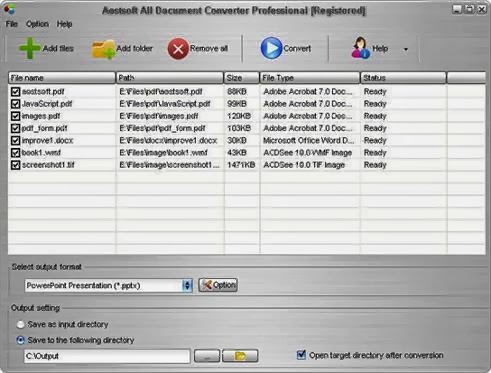Select the screenshot1.tif file name
This screenshot has height=373, width=491.
tap(48, 165)
